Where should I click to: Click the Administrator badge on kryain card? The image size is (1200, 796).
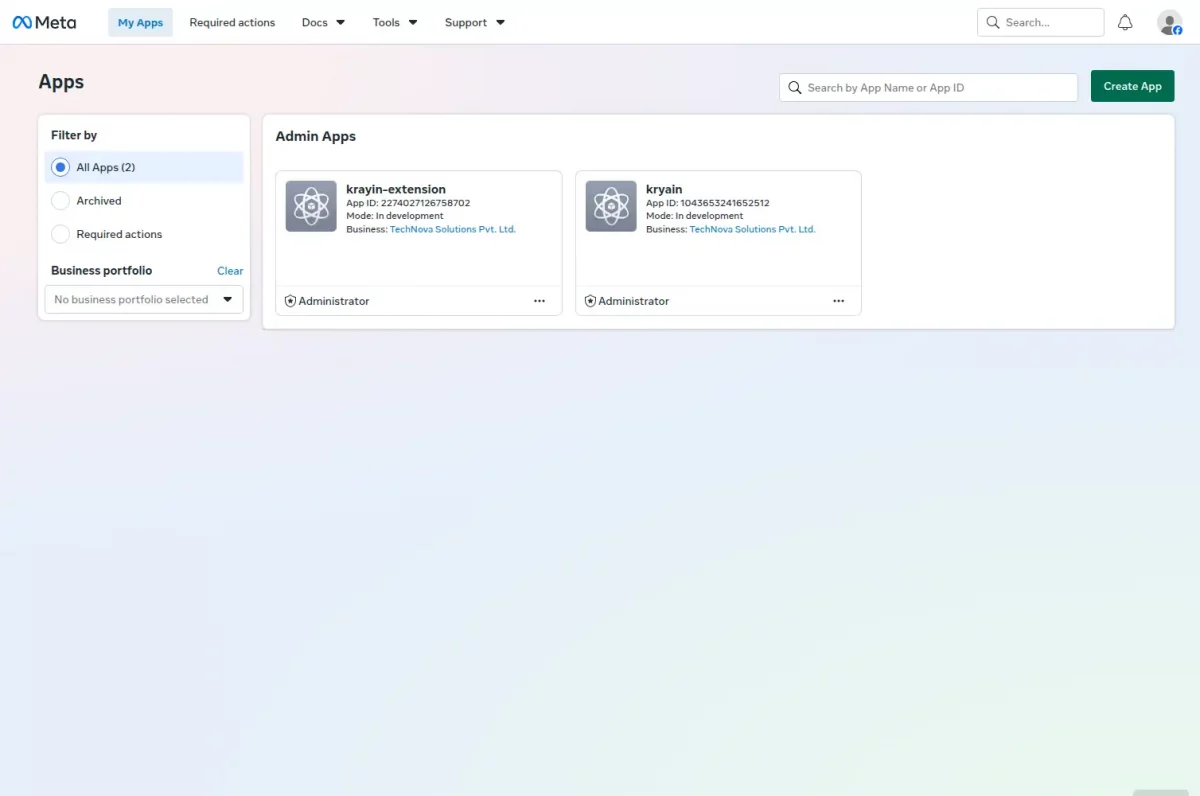pyautogui.click(x=627, y=301)
